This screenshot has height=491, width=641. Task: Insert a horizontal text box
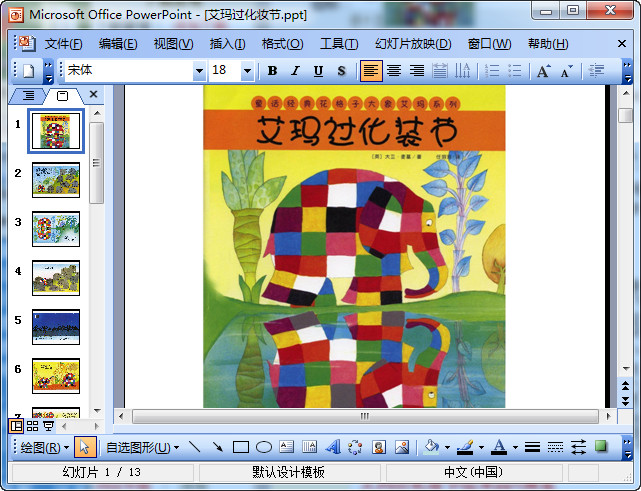[x=287, y=447]
